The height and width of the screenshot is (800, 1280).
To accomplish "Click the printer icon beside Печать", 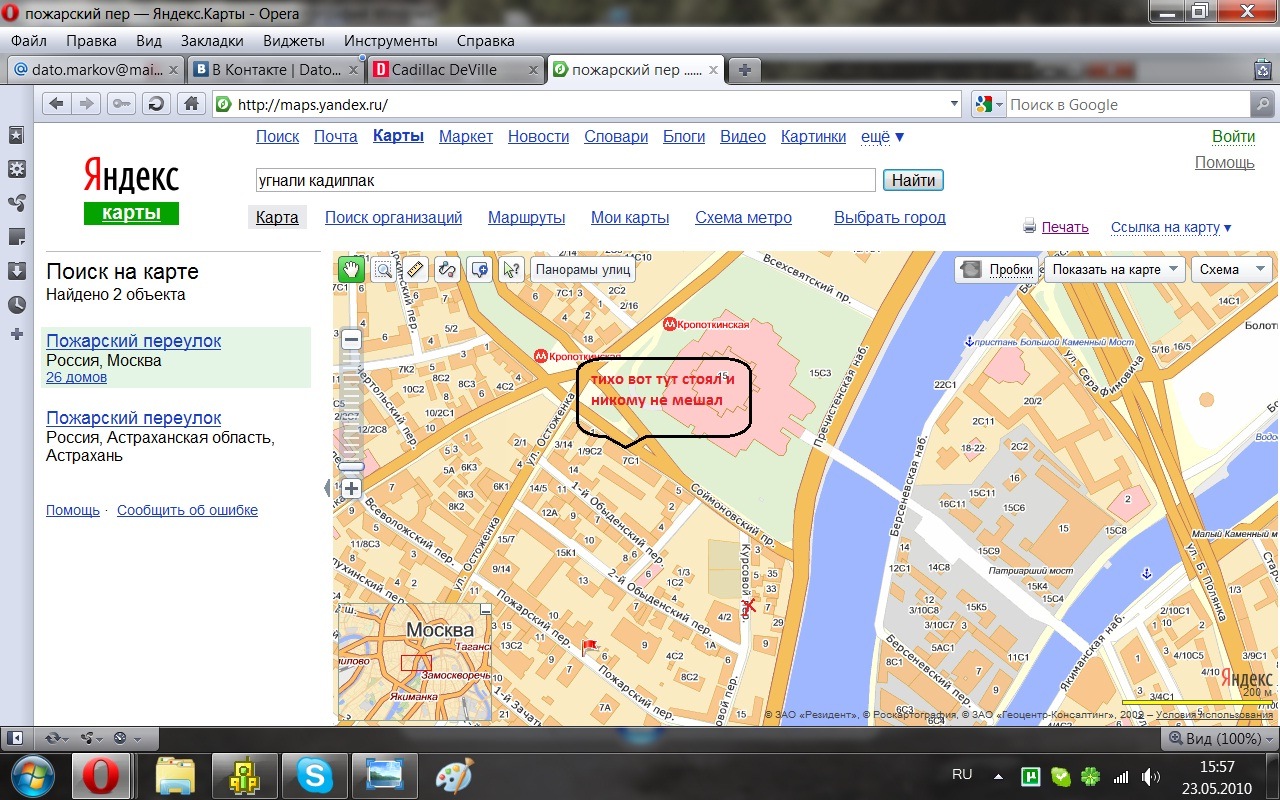I will (x=1029, y=227).
